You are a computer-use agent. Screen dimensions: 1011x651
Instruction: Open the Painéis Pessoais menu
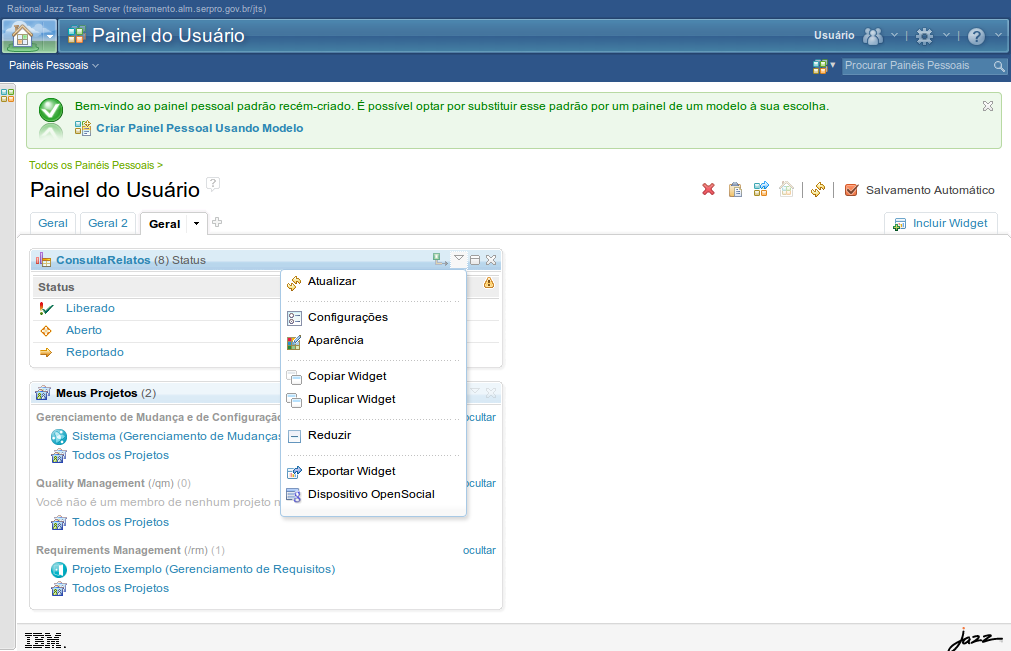tap(54, 65)
